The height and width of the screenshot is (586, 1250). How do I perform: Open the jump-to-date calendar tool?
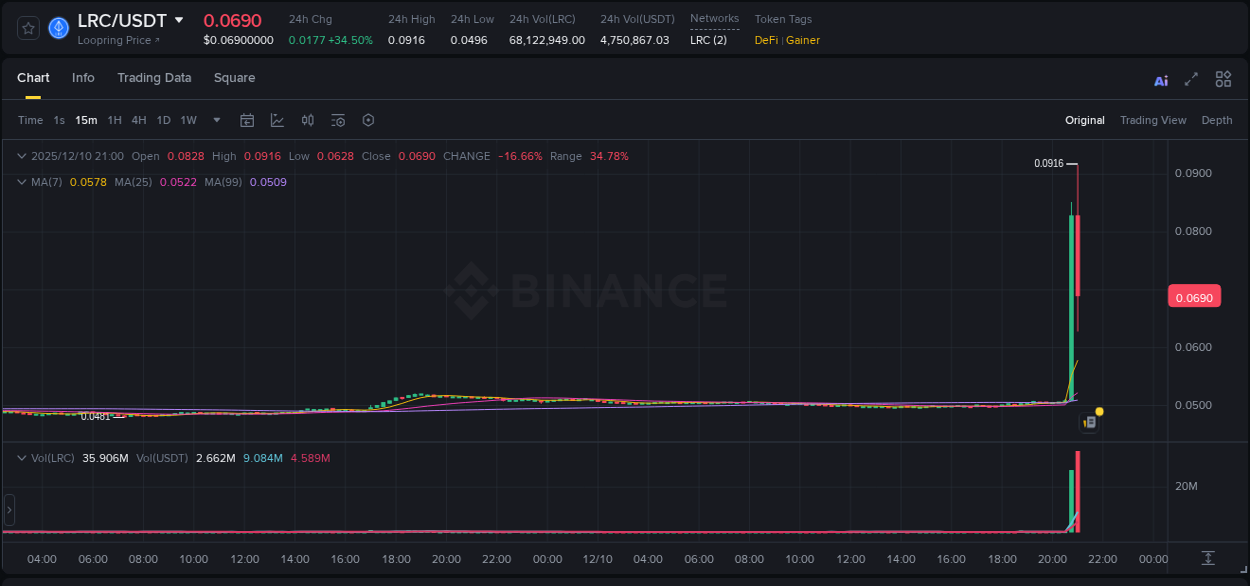tap(247, 120)
